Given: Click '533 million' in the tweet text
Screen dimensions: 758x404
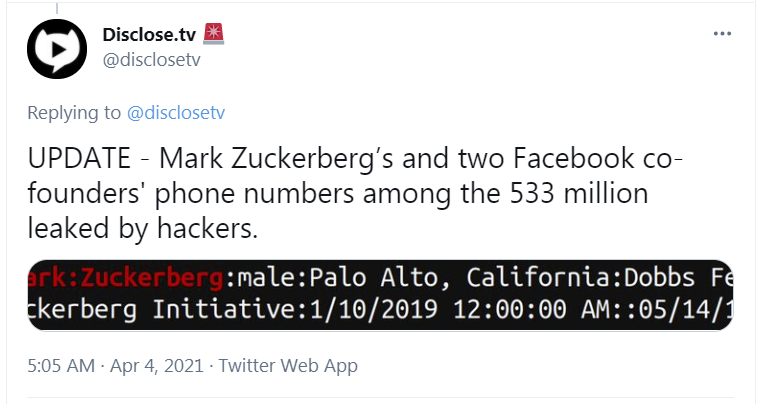Looking at the screenshot, I should (x=579, y=193).
